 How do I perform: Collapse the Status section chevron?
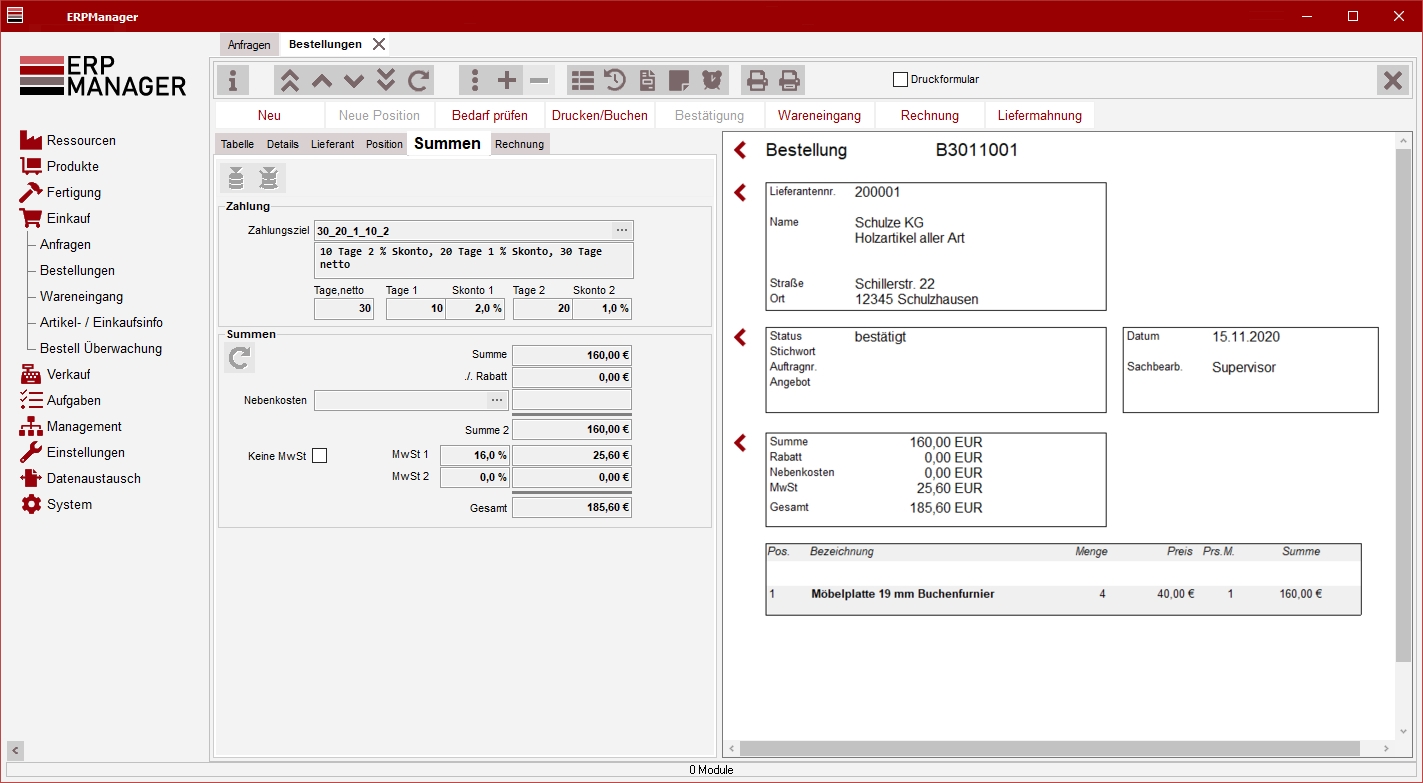740,337
